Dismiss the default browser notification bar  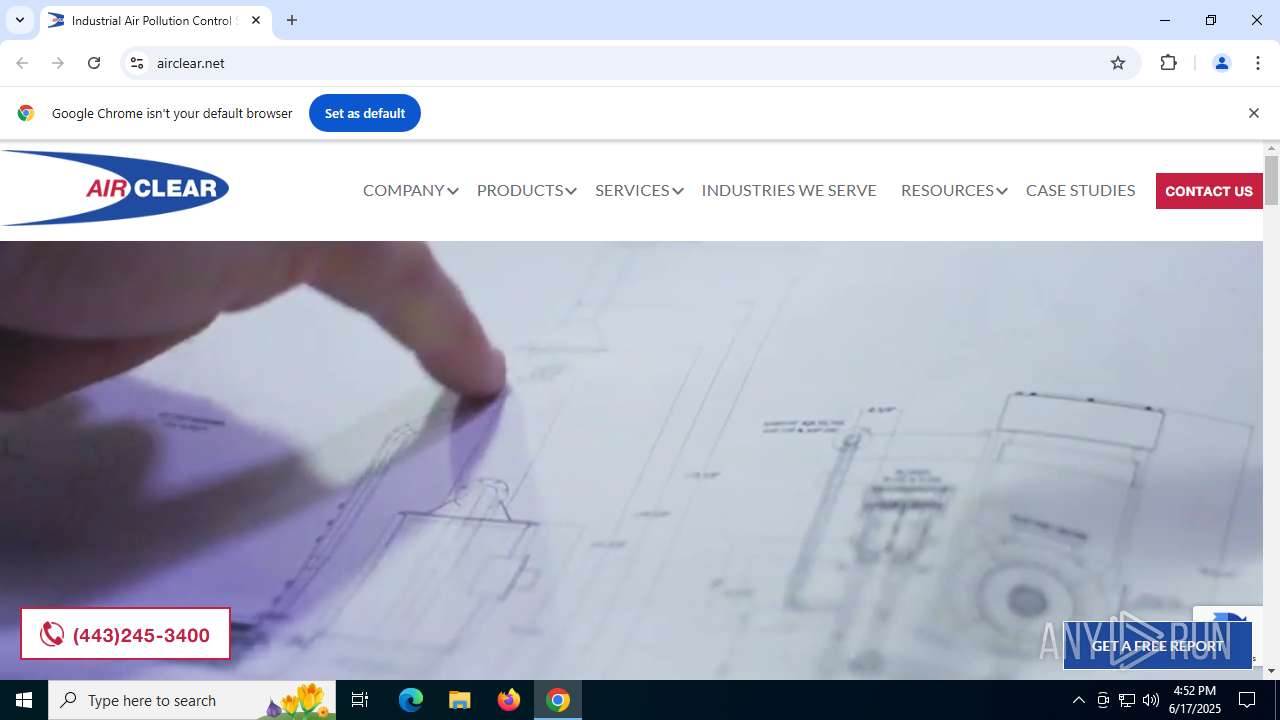1253,113
